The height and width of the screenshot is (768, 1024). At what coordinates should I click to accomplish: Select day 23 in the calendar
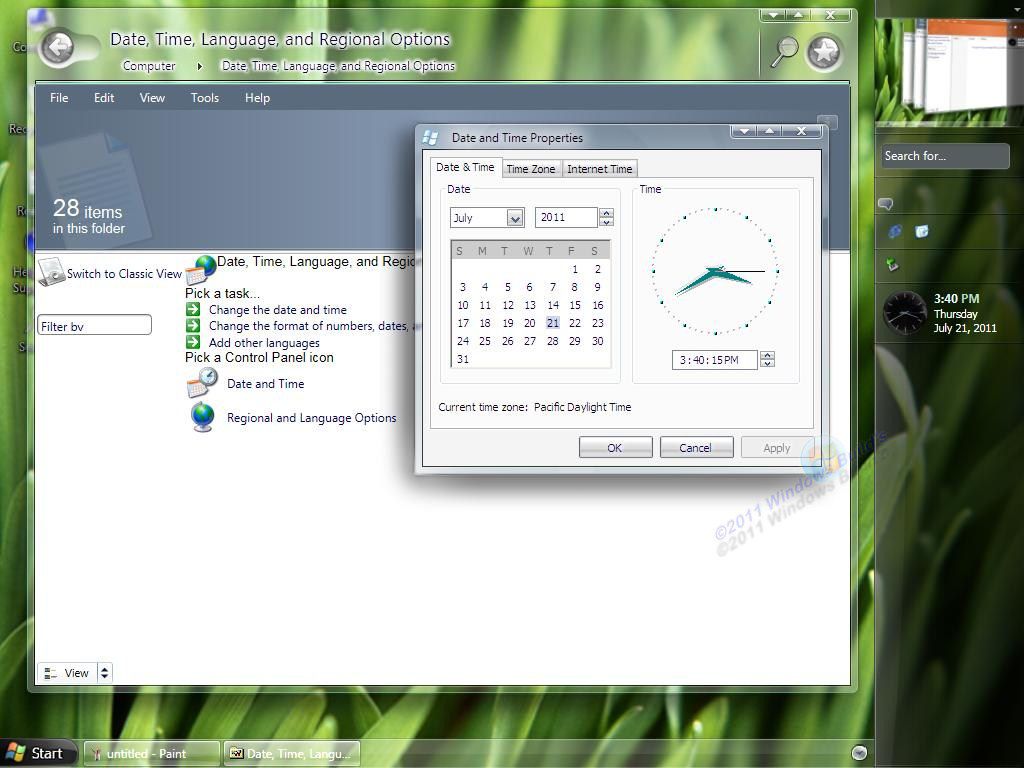click(598, 323)
